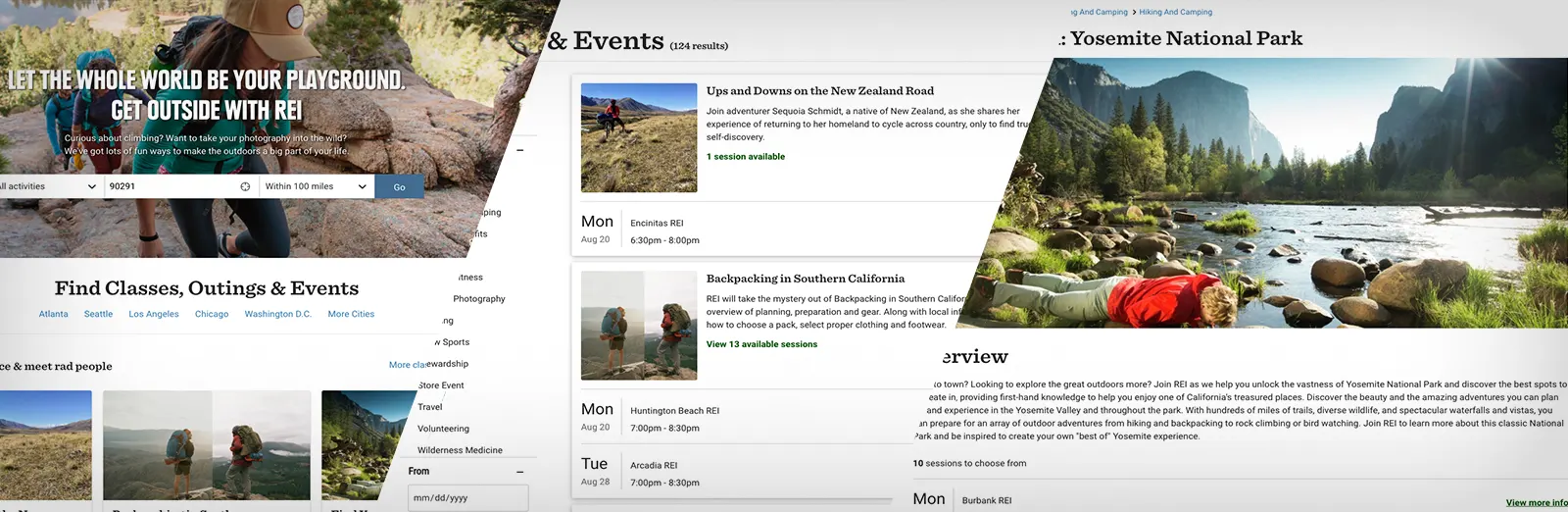Click the Go search button

(x=399, y=186)
